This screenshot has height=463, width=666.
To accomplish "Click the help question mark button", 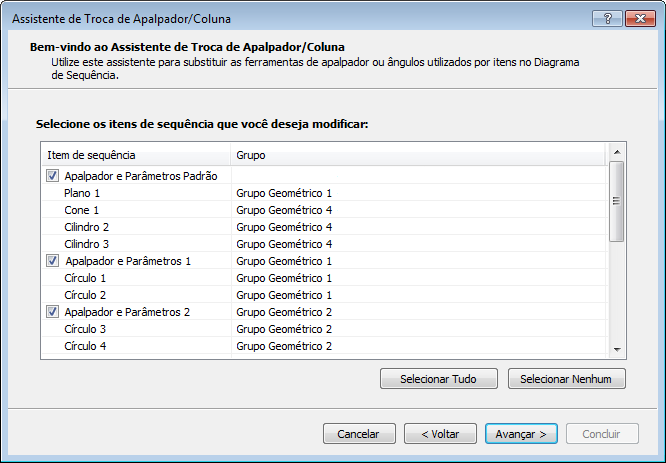I will (x=606, y=19).
